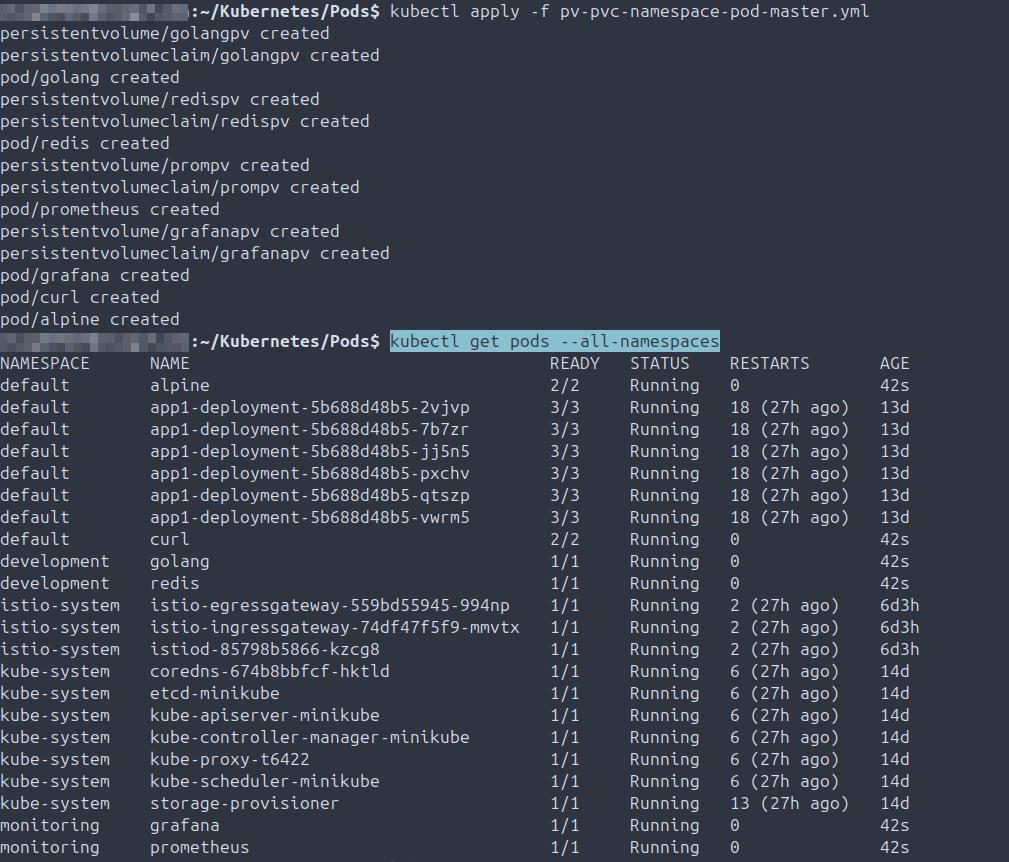Select pod name app1-deployment-5b688d48b5-2vjvp

coord(309,408)
